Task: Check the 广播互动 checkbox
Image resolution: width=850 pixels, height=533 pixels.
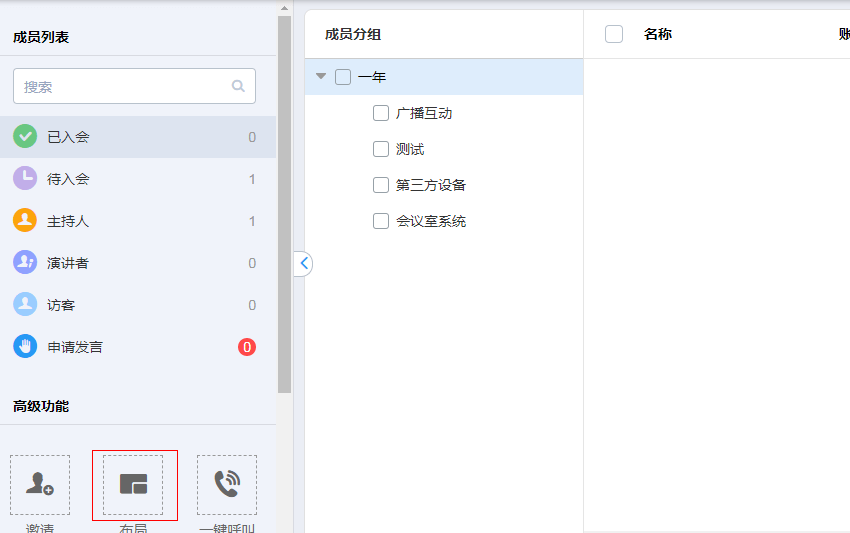Action: click(381, 113)
